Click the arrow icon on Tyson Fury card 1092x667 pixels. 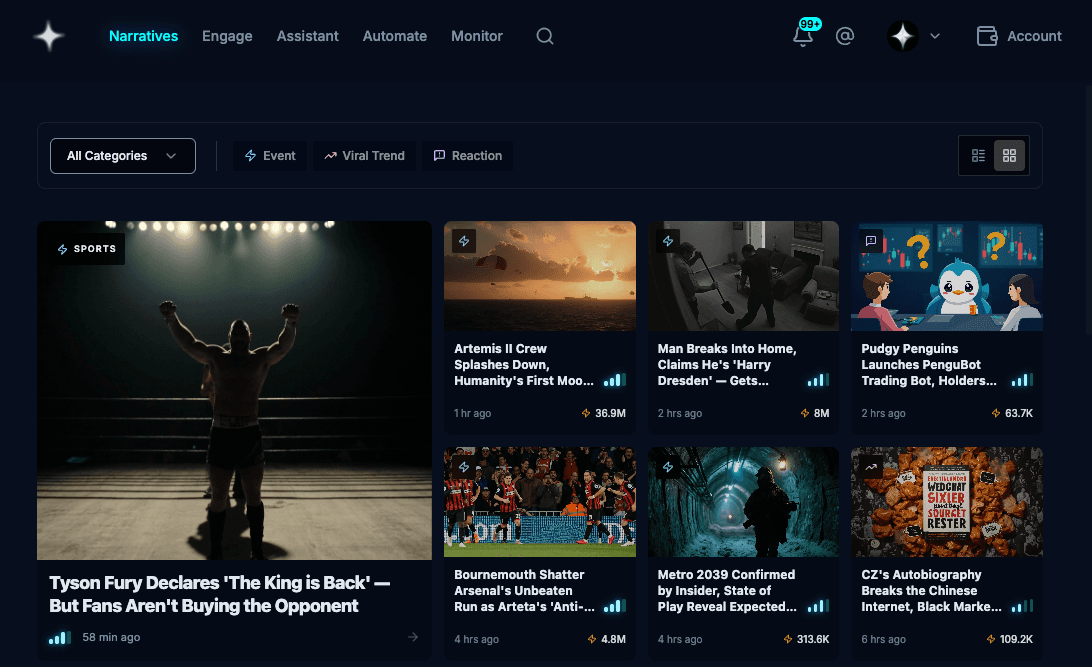[413, 637]
